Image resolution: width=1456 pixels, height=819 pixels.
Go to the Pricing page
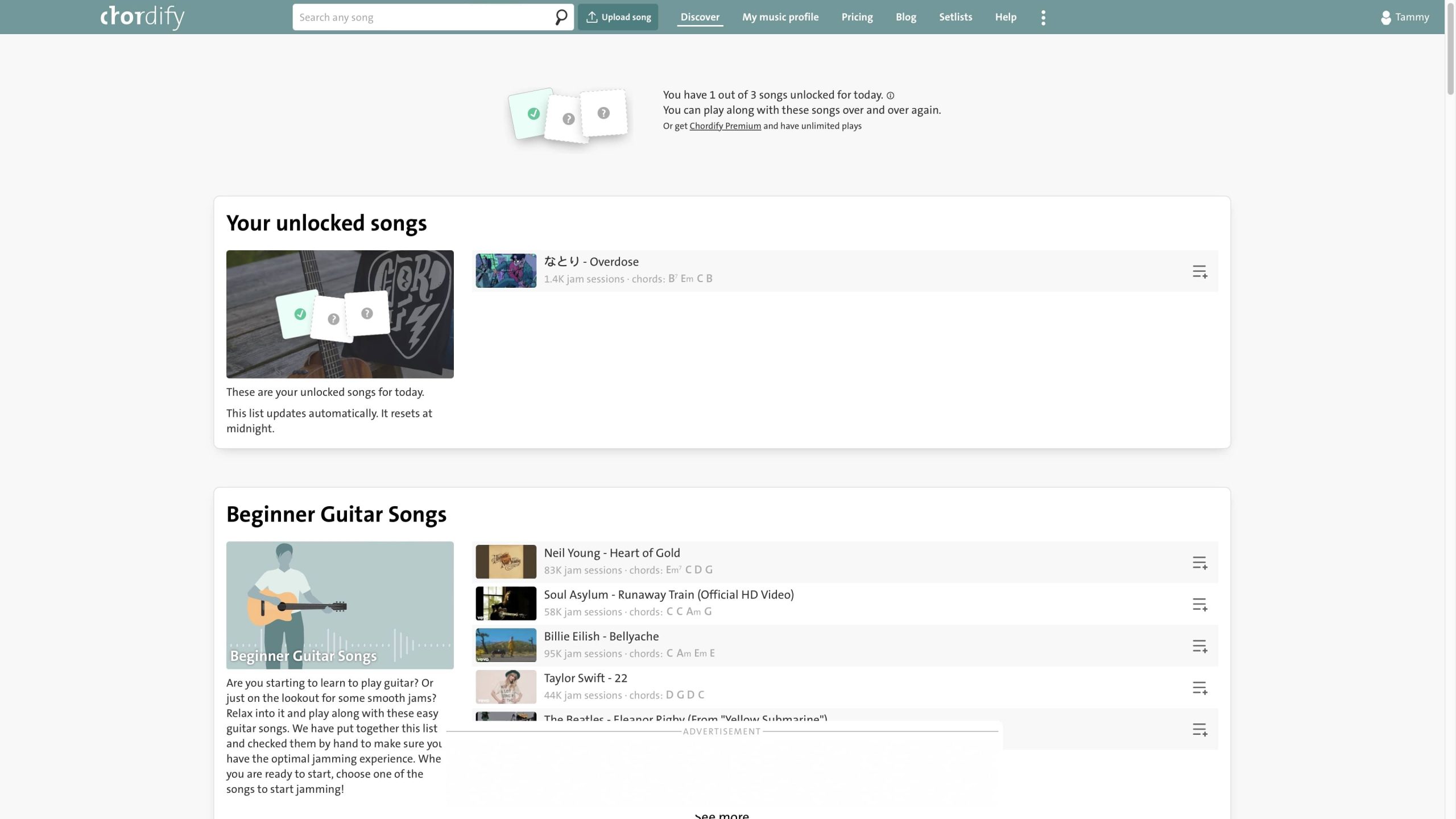pyautogui.click(x=857, y=17)
